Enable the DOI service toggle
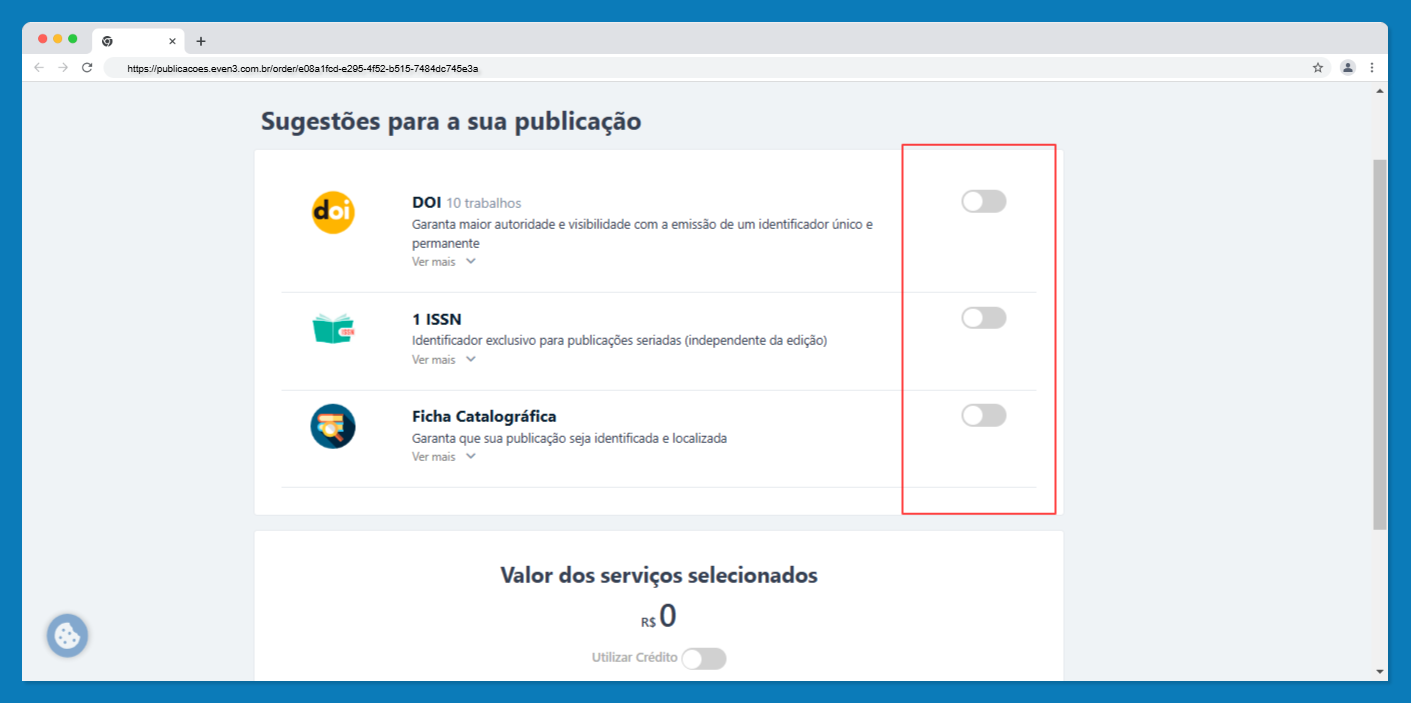 tap(983, 202)
